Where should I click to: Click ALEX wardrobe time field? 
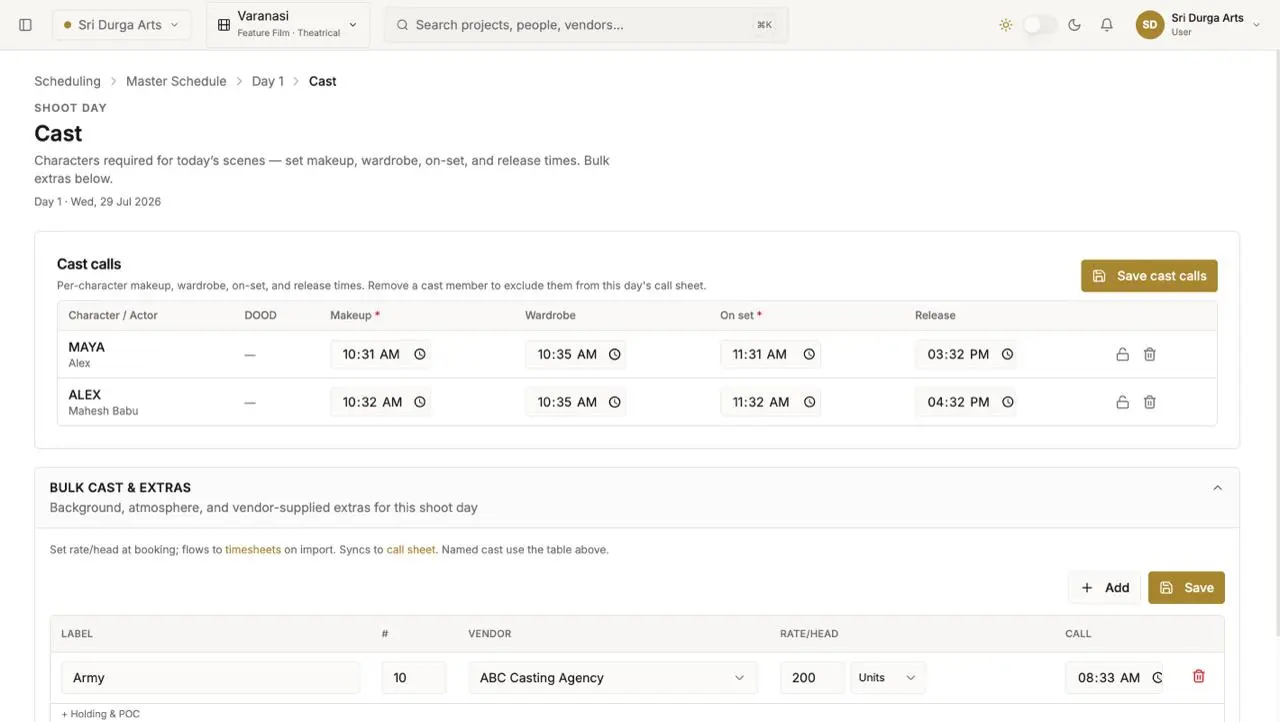point(575,402)
